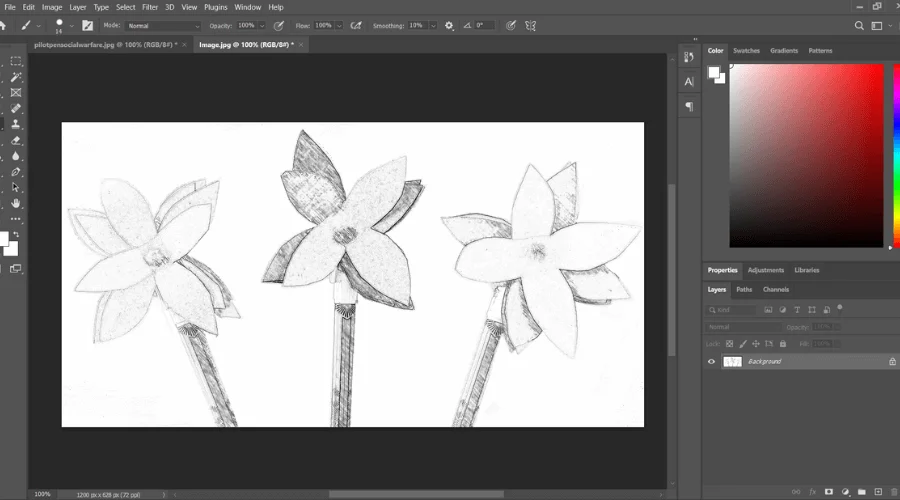
Task: Open the tool preset picker arrow
Action: tap(38, 26)
